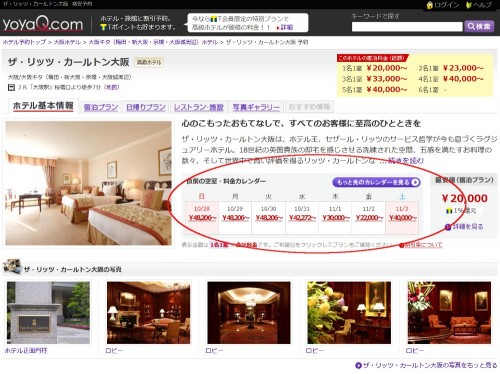Click 詳細を見る under lowest price
Screen dimensions: 500x374
tap(464, 227)
